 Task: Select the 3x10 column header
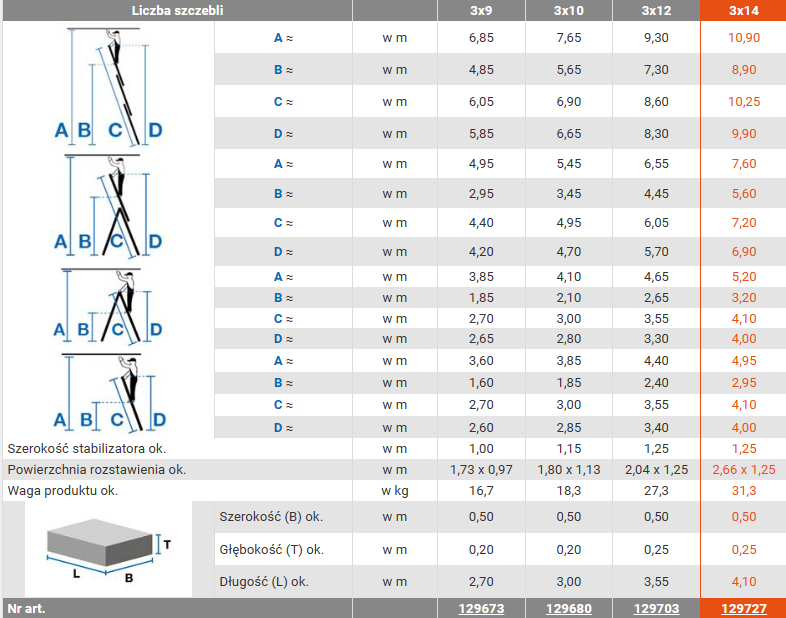tap(569, 11)
